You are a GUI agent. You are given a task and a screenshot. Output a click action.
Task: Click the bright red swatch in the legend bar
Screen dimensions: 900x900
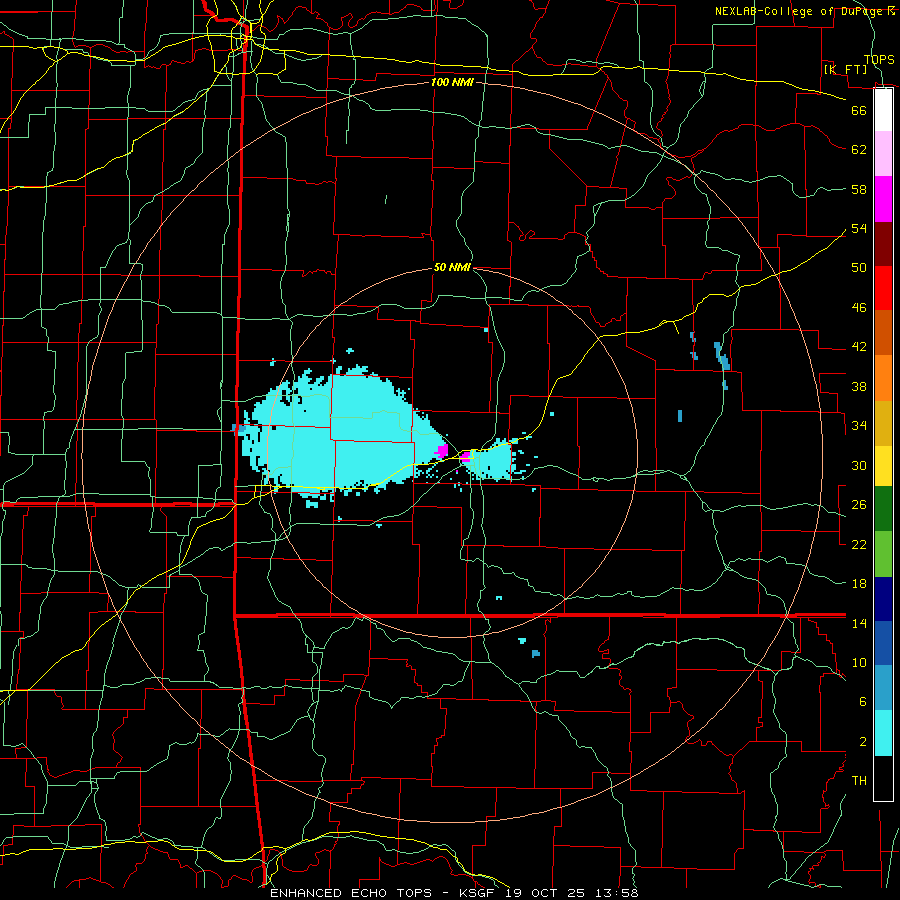coord(883,288)
